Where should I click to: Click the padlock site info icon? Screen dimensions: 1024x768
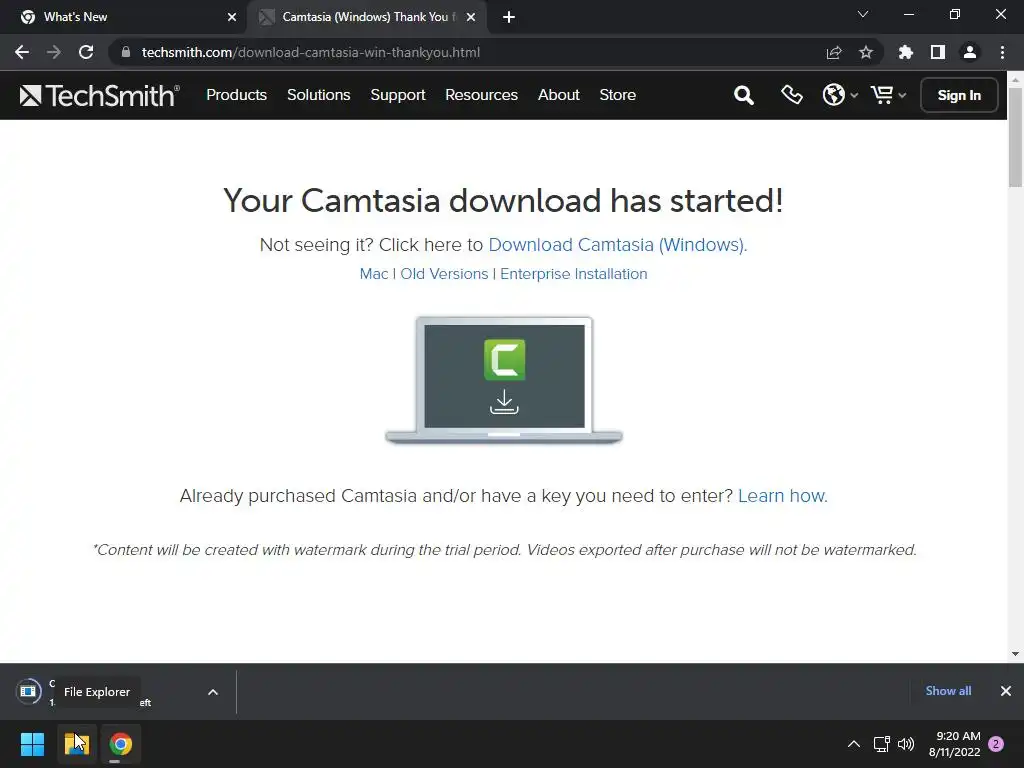[126, 52]
